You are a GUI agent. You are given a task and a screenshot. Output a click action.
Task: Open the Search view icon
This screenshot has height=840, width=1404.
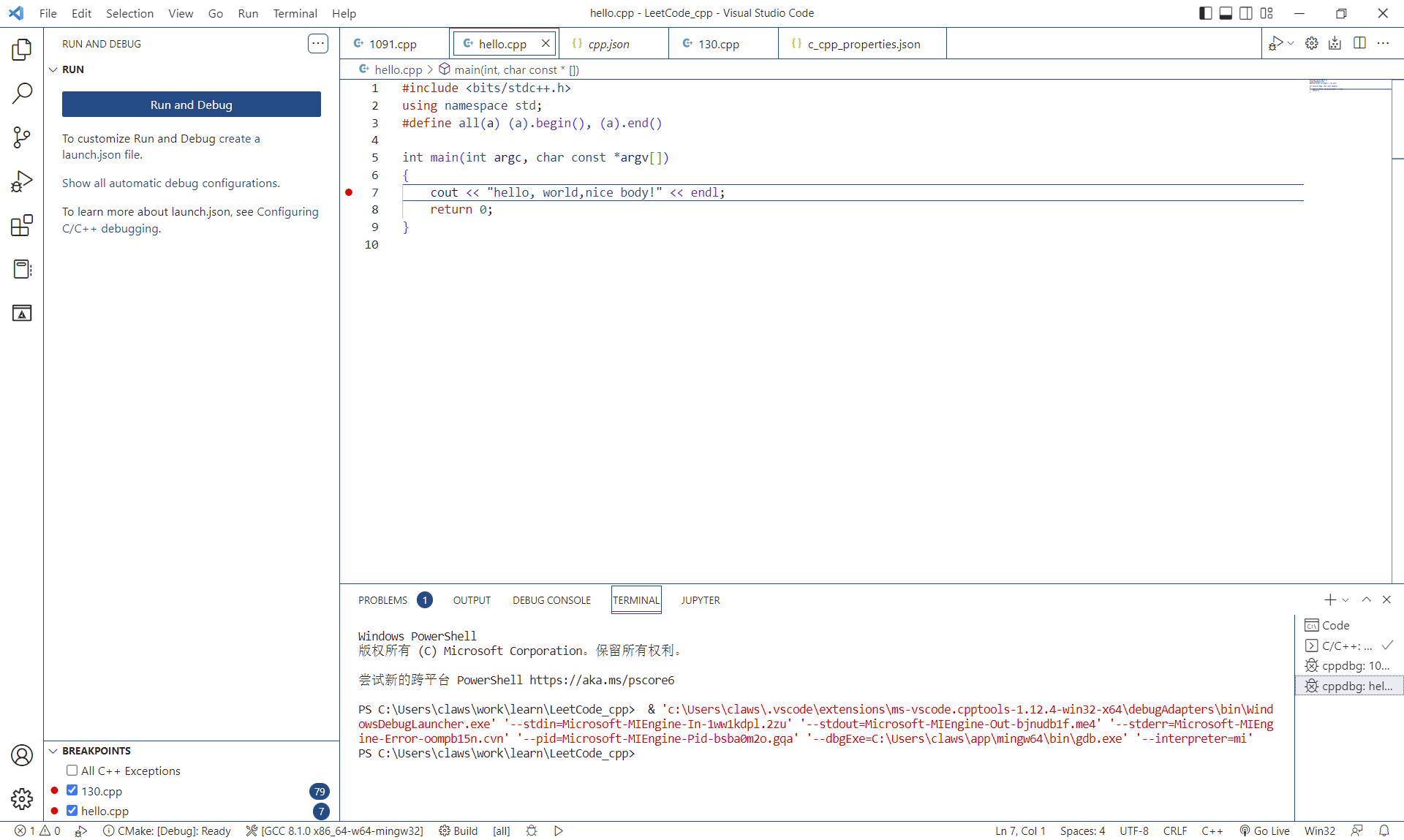22,94
